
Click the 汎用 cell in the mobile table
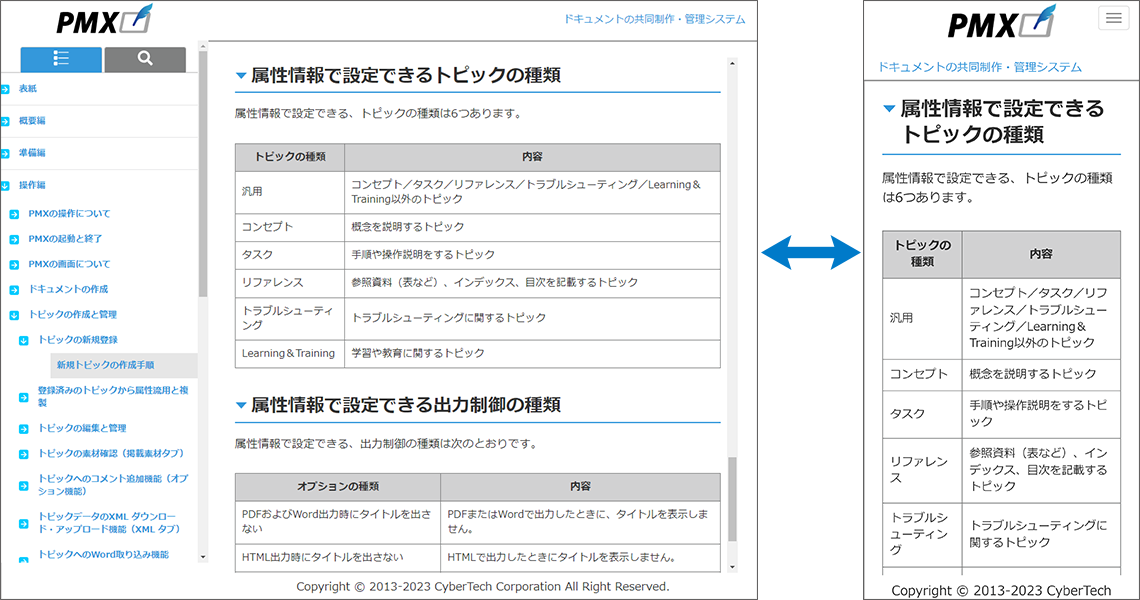(923, 319)
